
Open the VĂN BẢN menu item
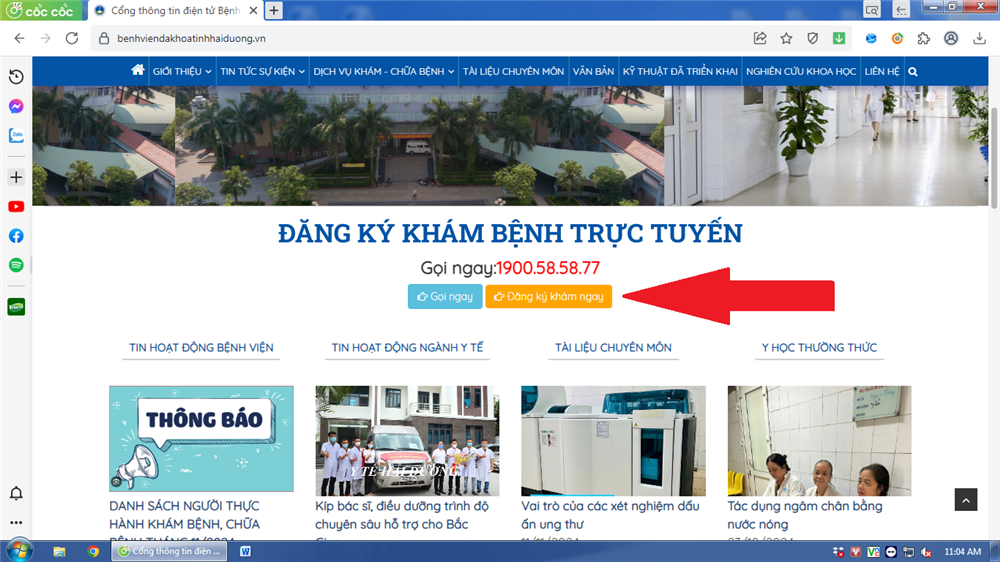593,72
